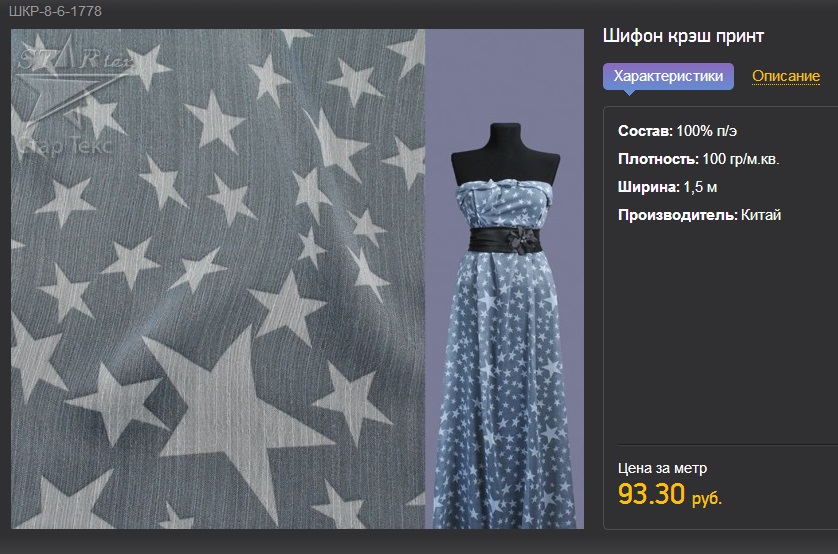Click the Шифон крэш принт title

[683, 36]
